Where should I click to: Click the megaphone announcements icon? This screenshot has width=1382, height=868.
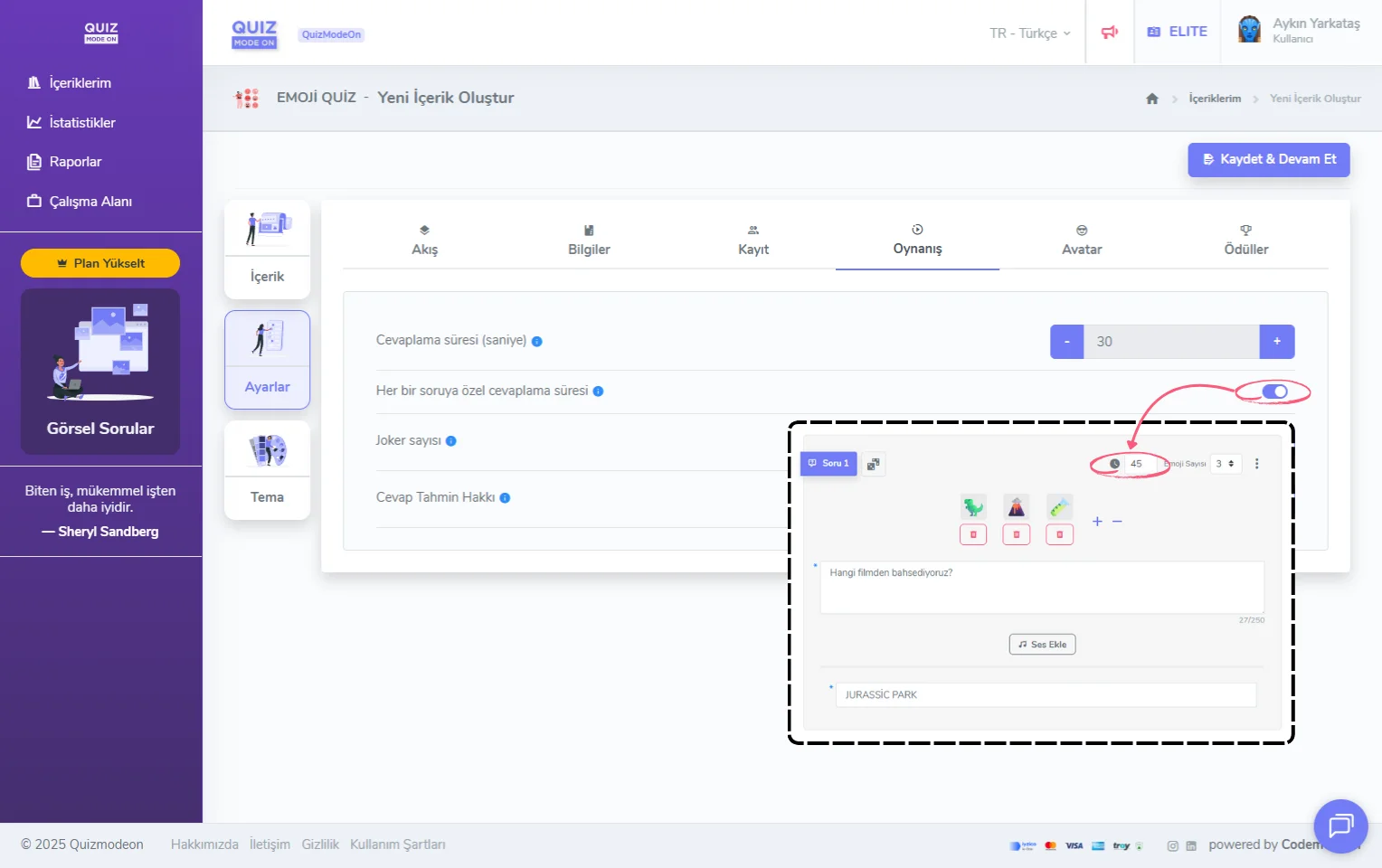(1110, 33)
